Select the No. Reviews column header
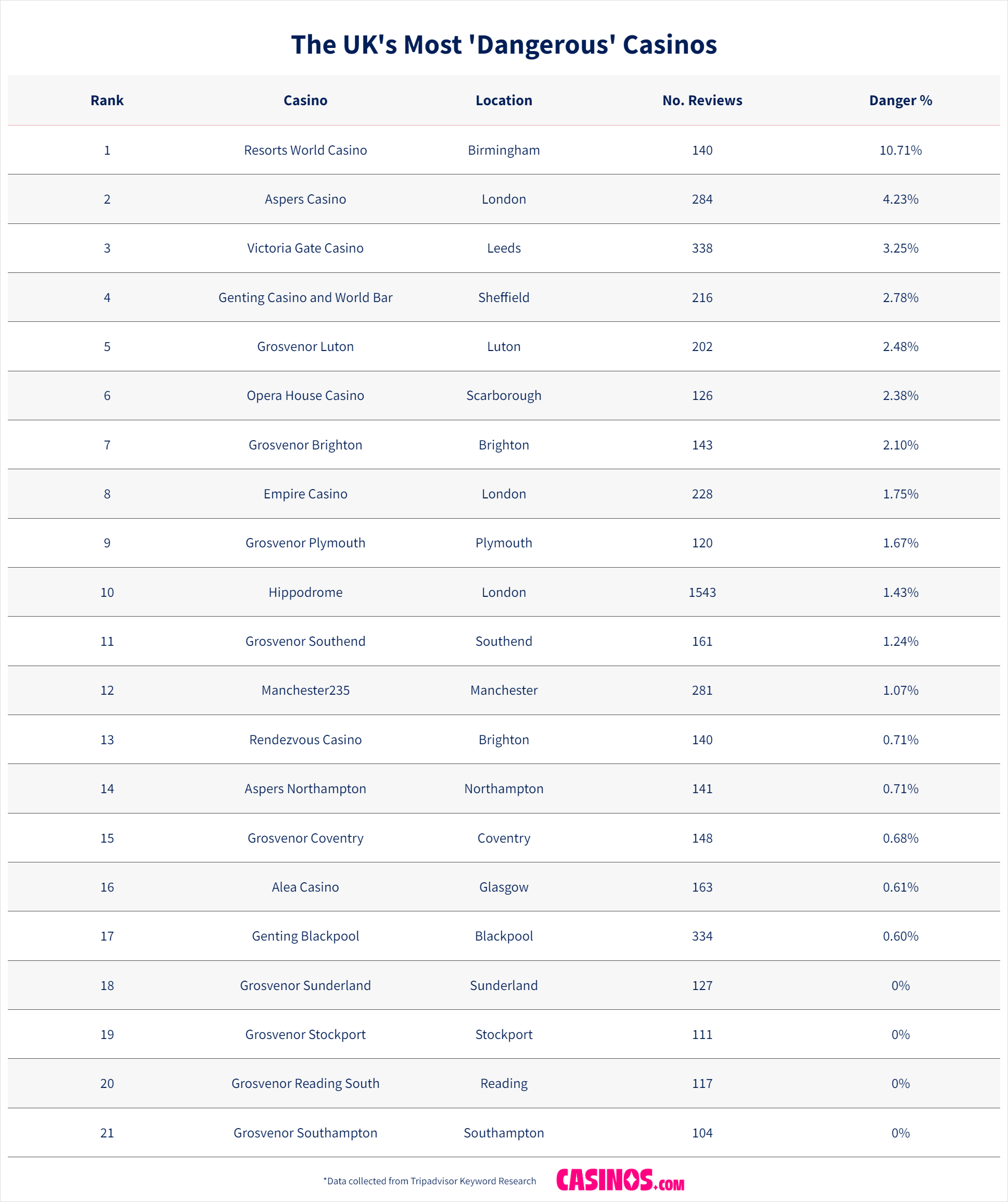1008x1202 pixels. coord(702,100)
